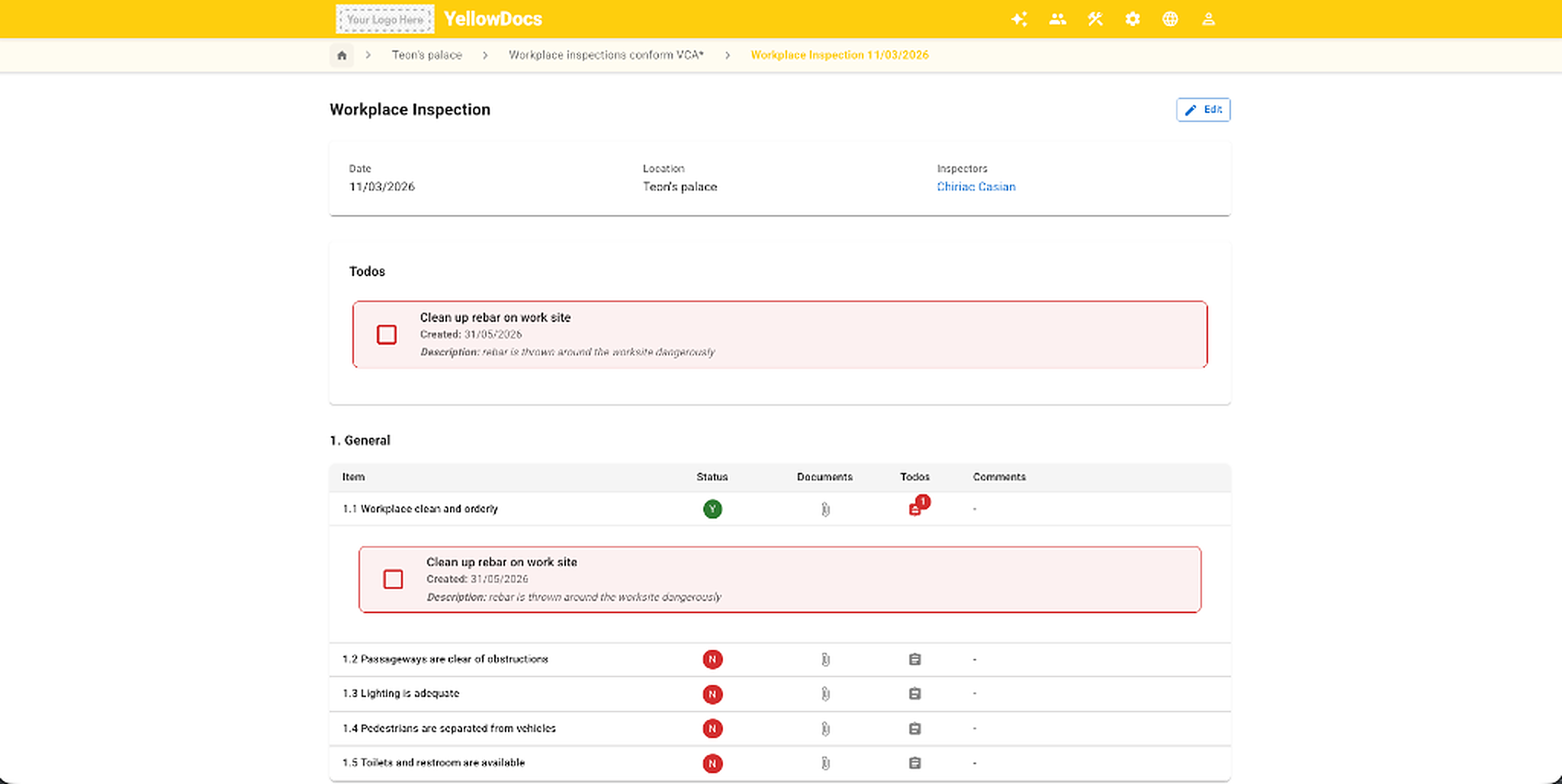Go to home via breadcrumb house icon
The image size is (1562, 784).
tap(342, 55)
